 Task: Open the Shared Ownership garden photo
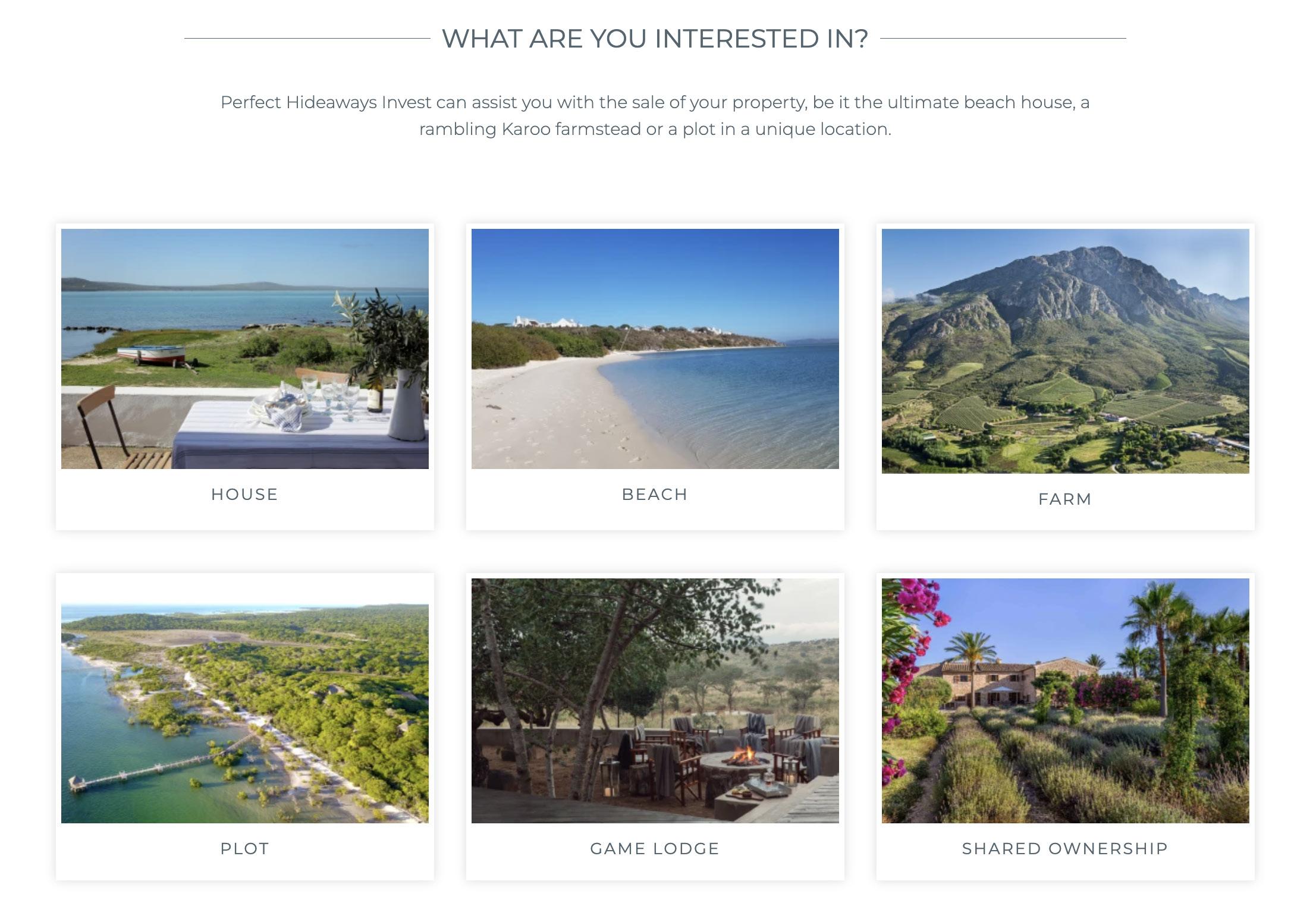(1065, 700)
